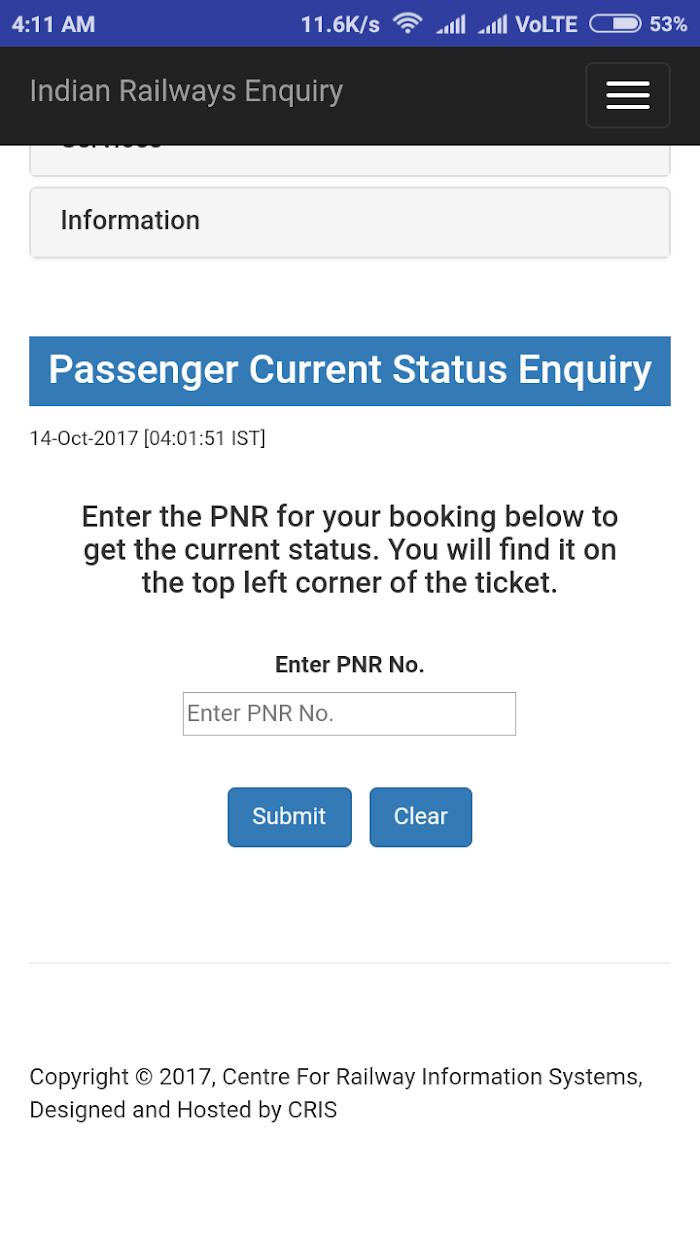This screenshot has width=700, height=1244.
Task: Expand the Information panel
Action: coord(350,222)
